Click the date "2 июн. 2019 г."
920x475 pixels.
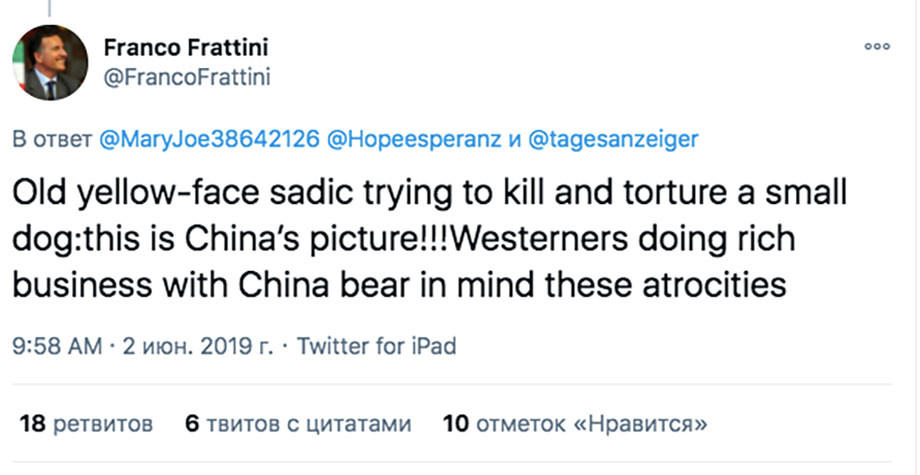197,347
